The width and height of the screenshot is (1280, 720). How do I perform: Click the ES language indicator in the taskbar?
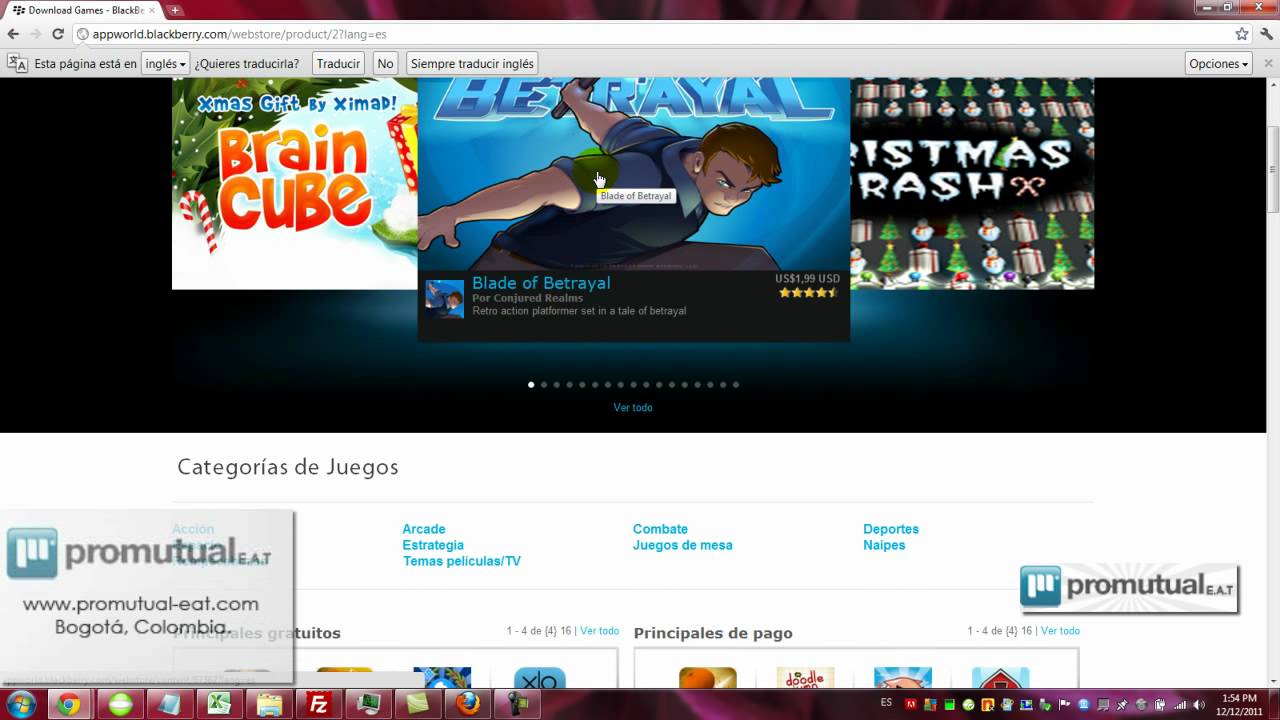[x=886, y=703]
